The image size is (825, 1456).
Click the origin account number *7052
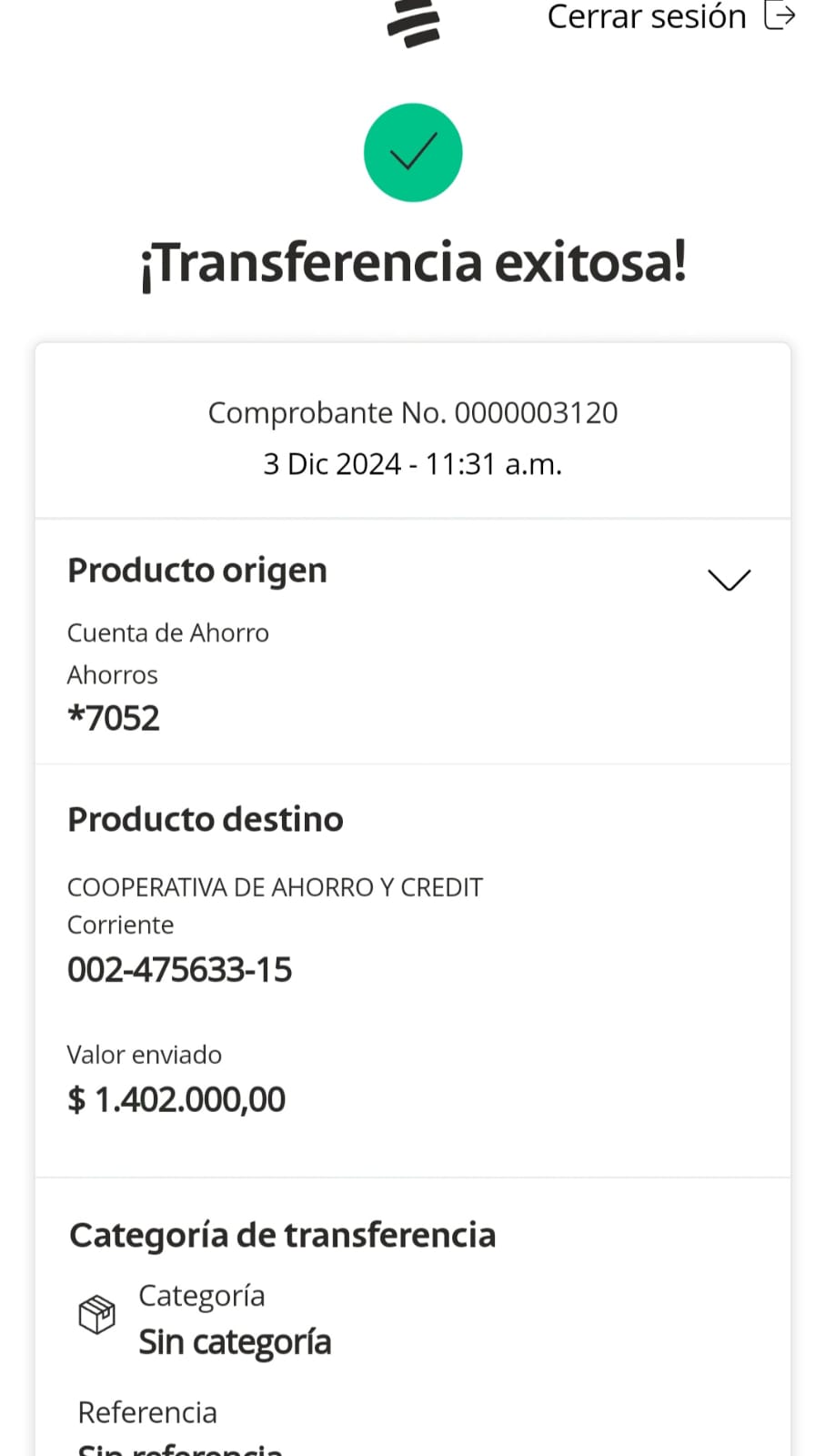114,718
